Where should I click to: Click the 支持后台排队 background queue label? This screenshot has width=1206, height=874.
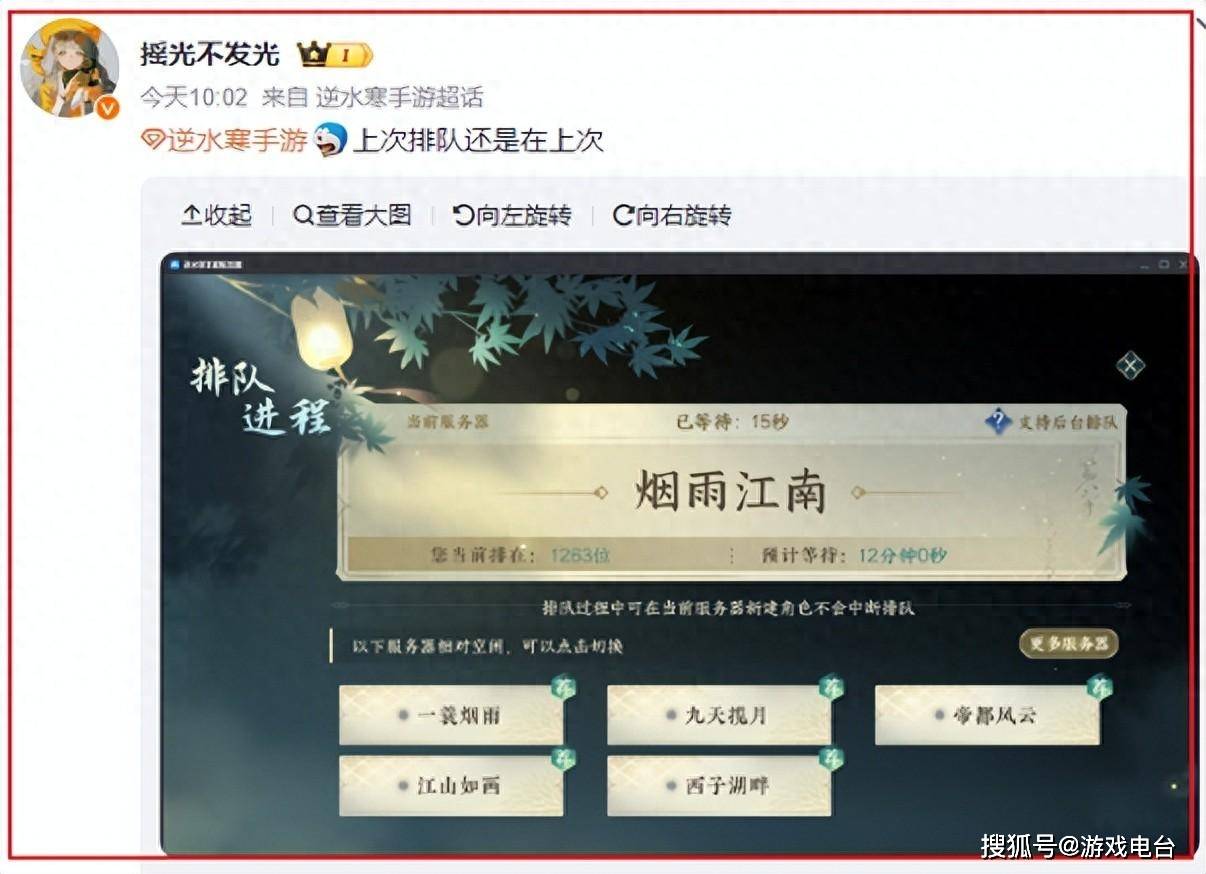(x=1068, y=422)
